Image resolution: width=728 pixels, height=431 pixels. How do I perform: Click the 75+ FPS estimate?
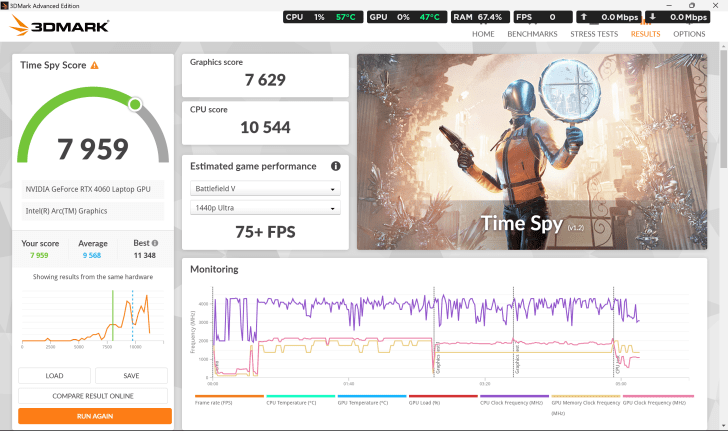coord(265,232)
